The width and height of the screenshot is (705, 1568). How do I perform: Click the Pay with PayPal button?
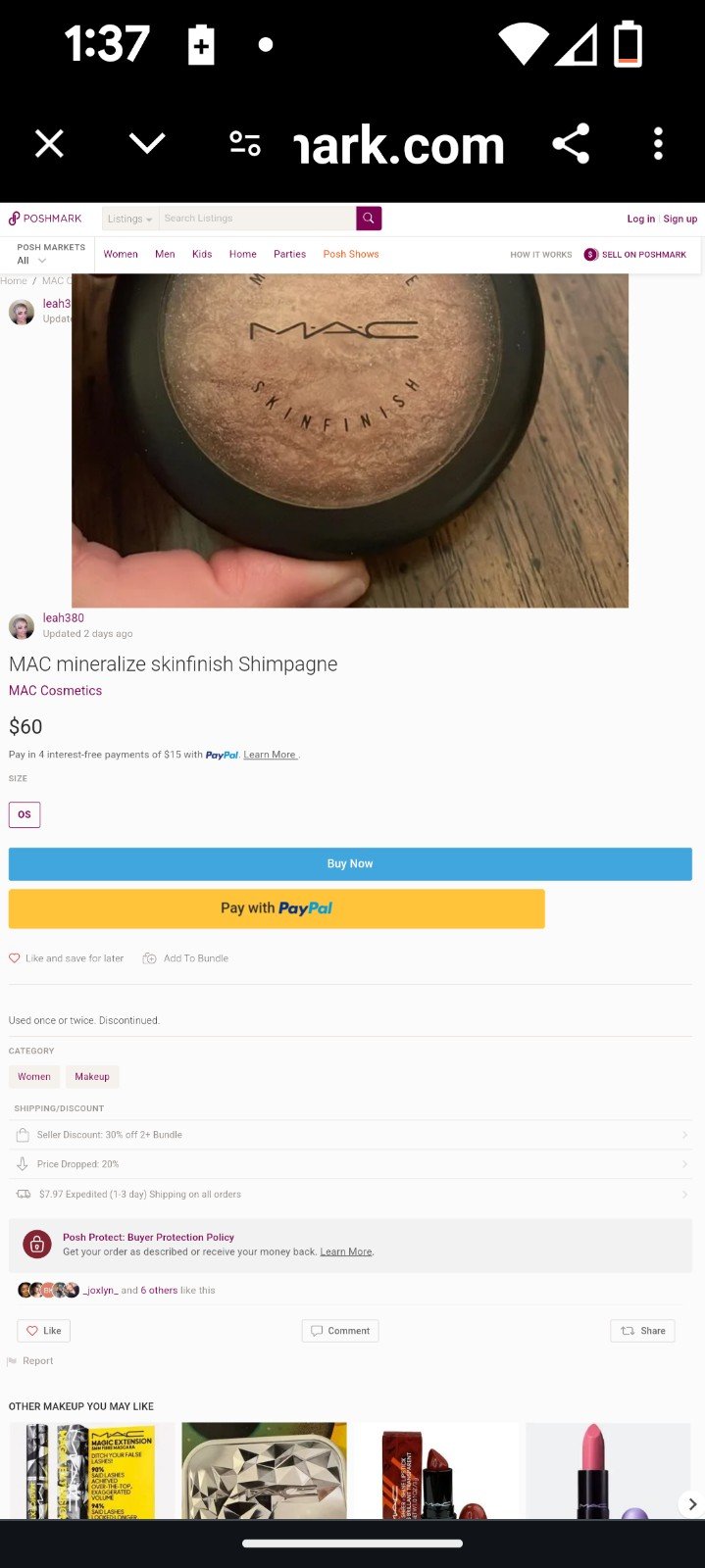pyautogui.click(x=277, y=908)
